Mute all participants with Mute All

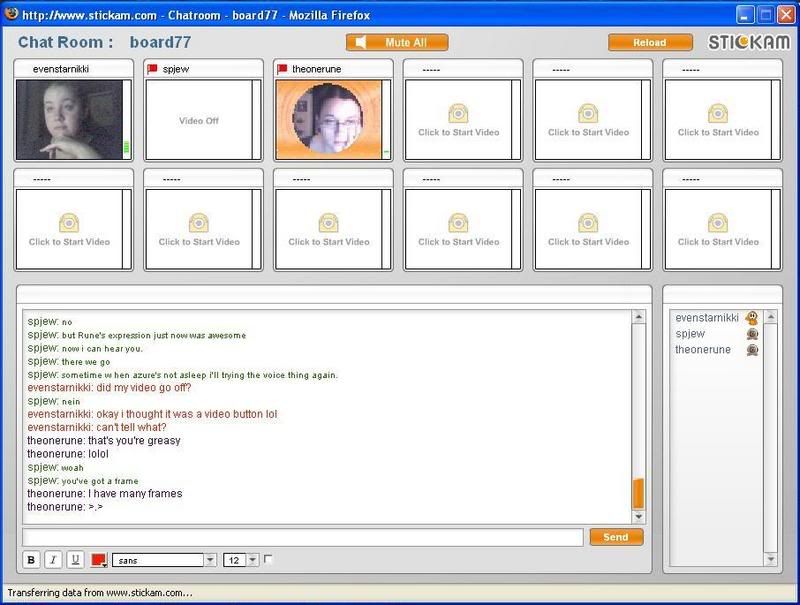point(397,42)
